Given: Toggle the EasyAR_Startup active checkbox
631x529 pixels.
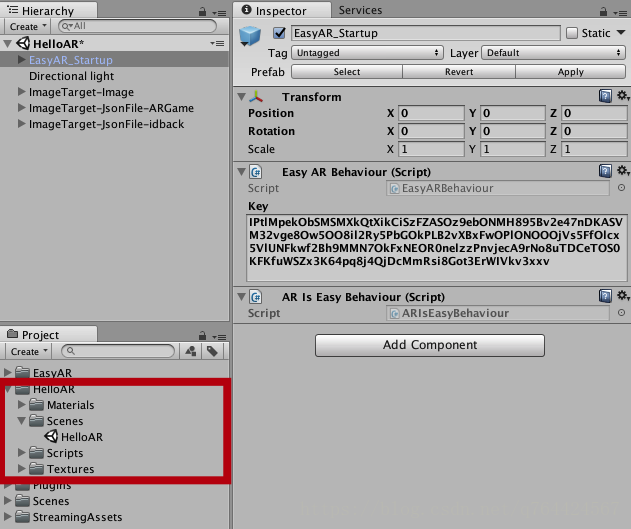Looking at the screenshot, I should point(279,33).
